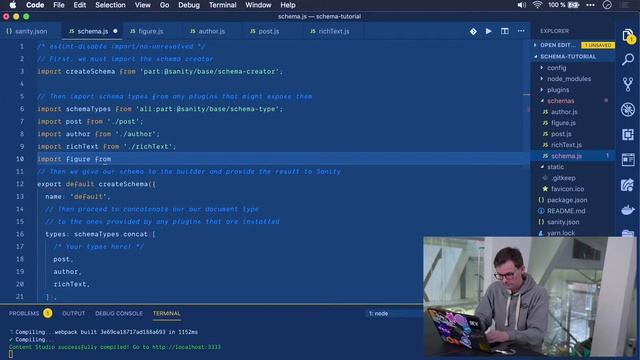Open Source Control view in the activity bar

tap(628, 84)
